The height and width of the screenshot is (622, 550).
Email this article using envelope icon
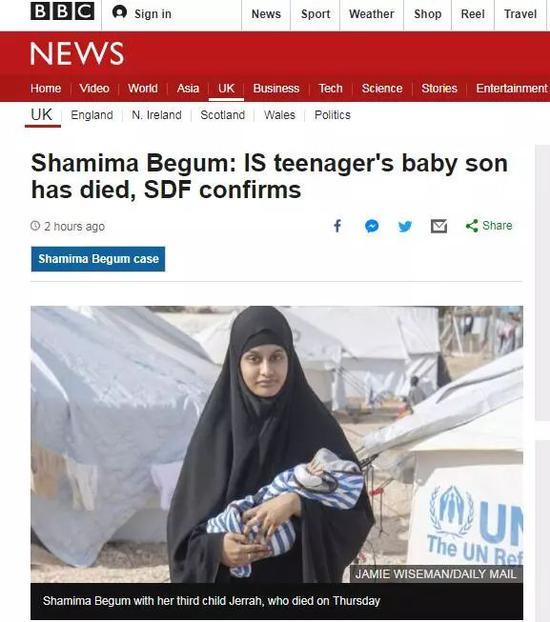pyautogui.click(x=439, y=226)
